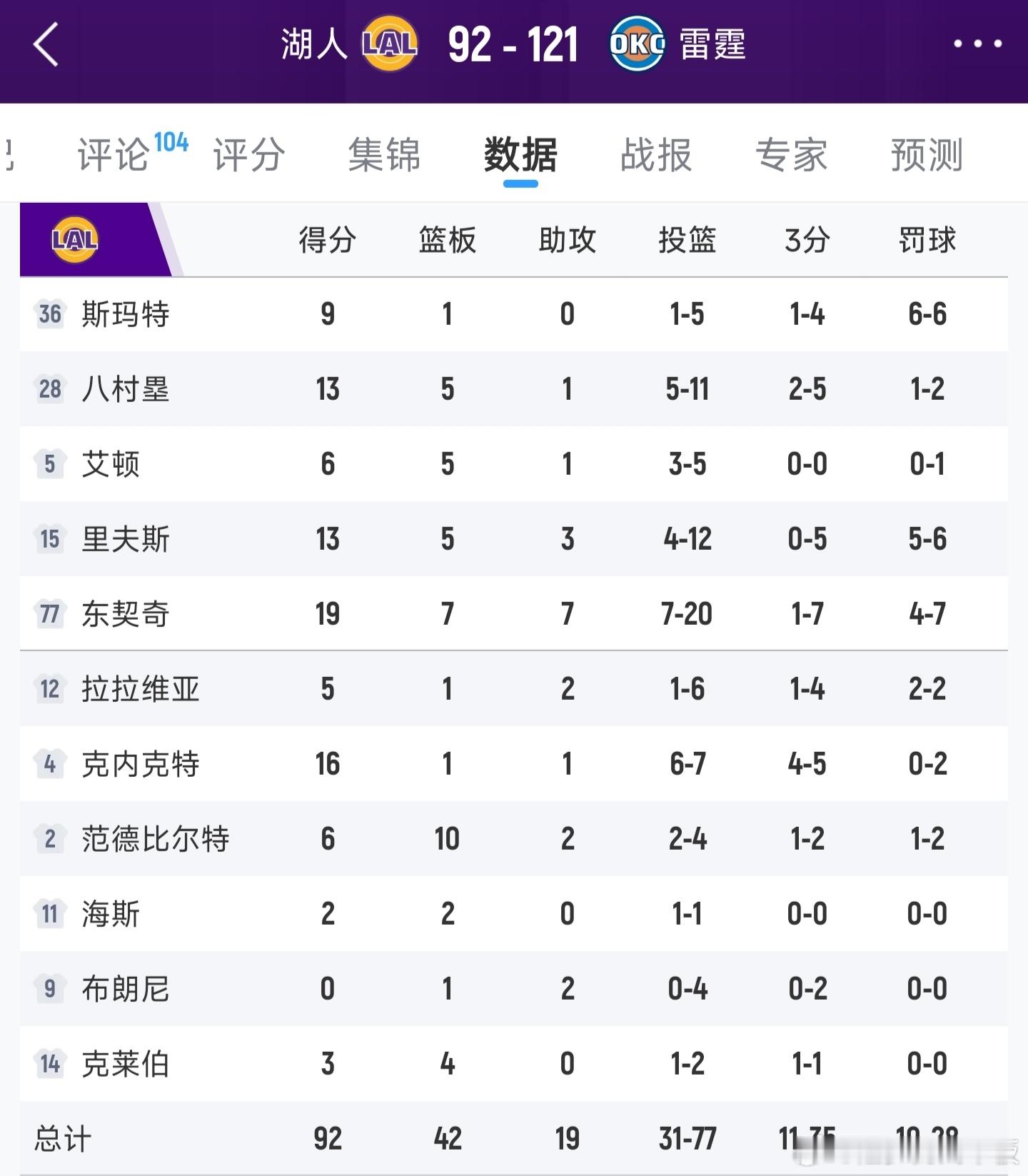1028x1176 pixels.
Task: Select the 专家 tab
Action: [791, 154]
